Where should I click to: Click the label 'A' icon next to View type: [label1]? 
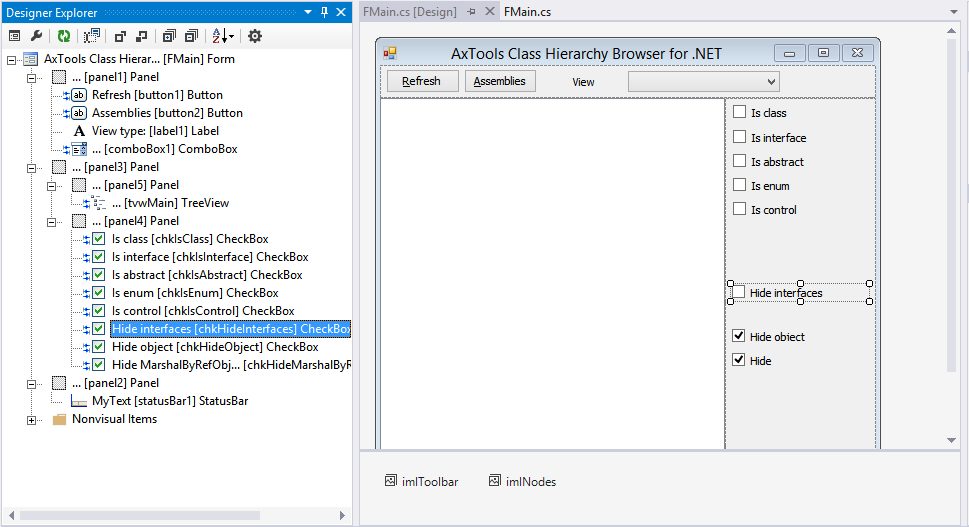pos(79,131)
